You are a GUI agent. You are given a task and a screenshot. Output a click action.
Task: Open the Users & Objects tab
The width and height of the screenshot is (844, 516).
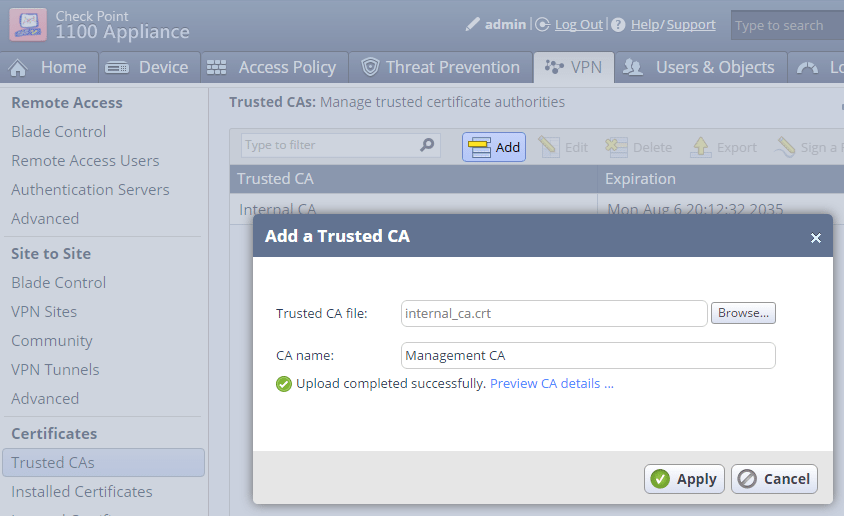coord(700,67)
